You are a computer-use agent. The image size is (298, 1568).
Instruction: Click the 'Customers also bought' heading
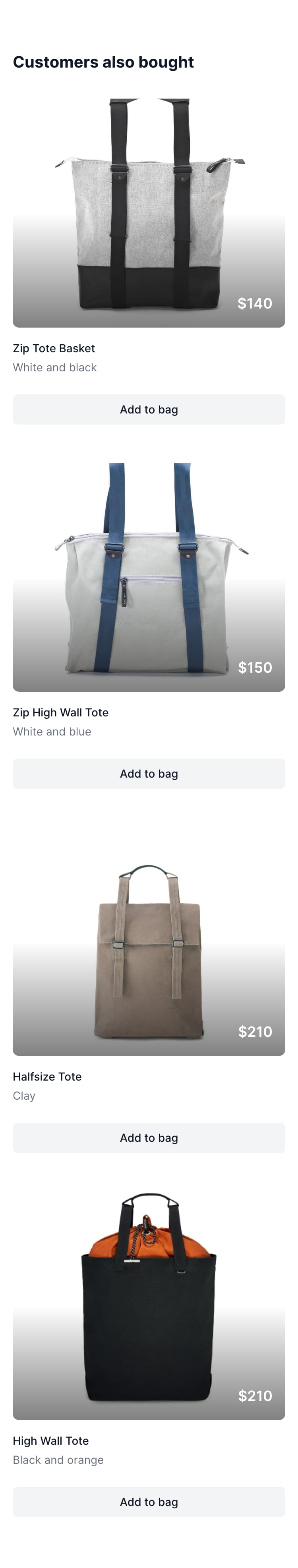point(103,62)
